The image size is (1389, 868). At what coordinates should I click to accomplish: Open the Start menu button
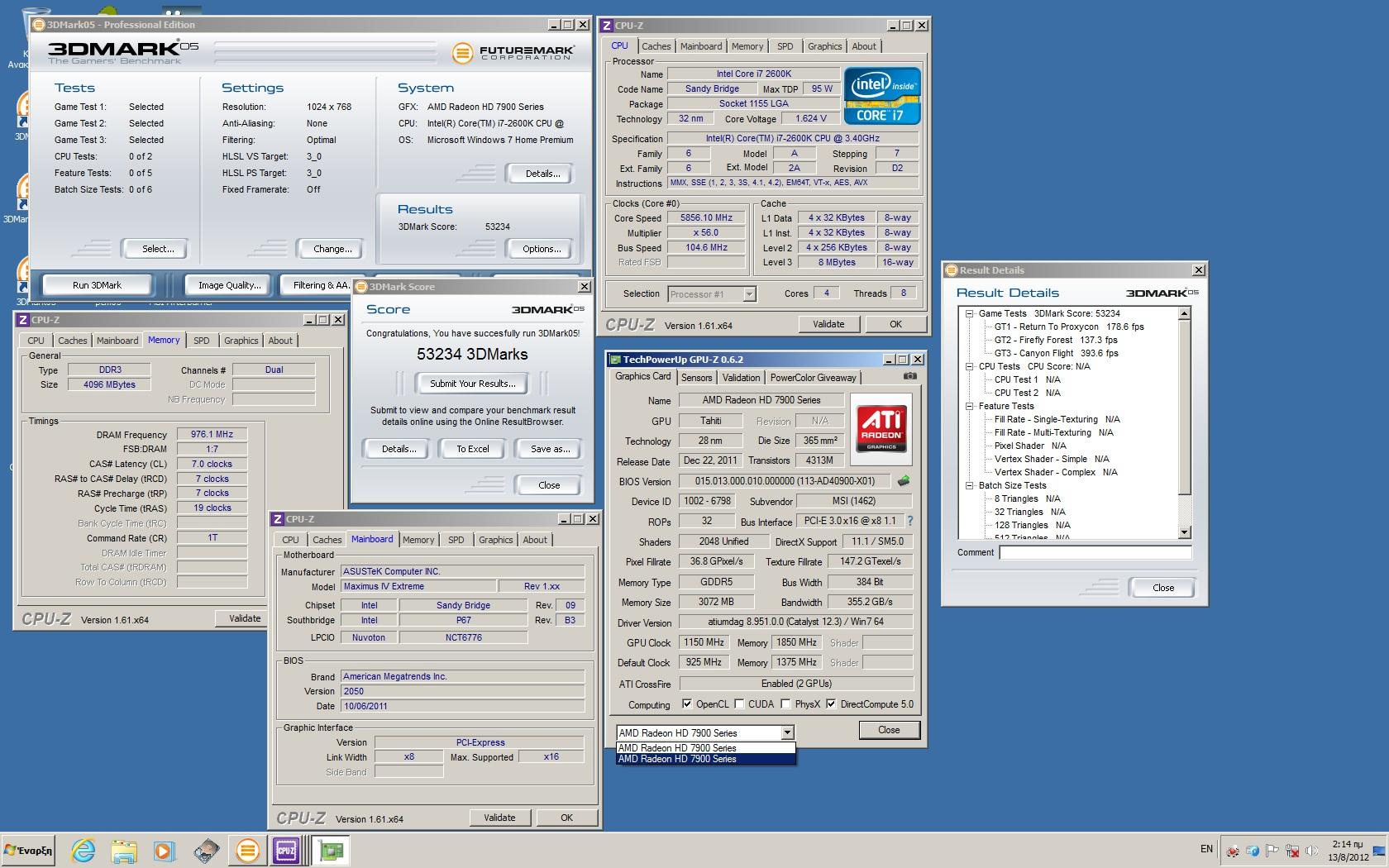29,850
